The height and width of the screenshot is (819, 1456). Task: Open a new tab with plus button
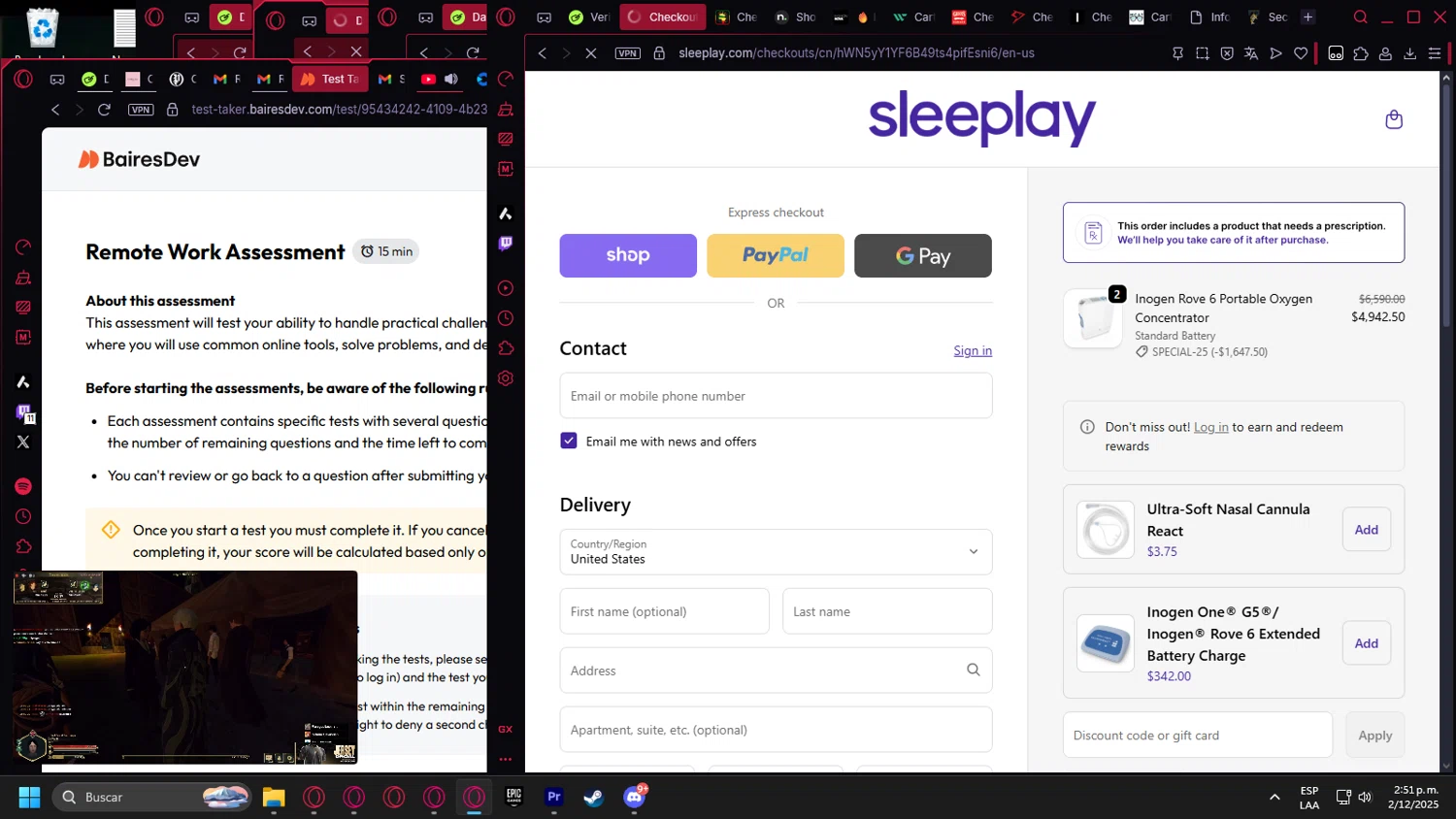[x=1307, y=16]
